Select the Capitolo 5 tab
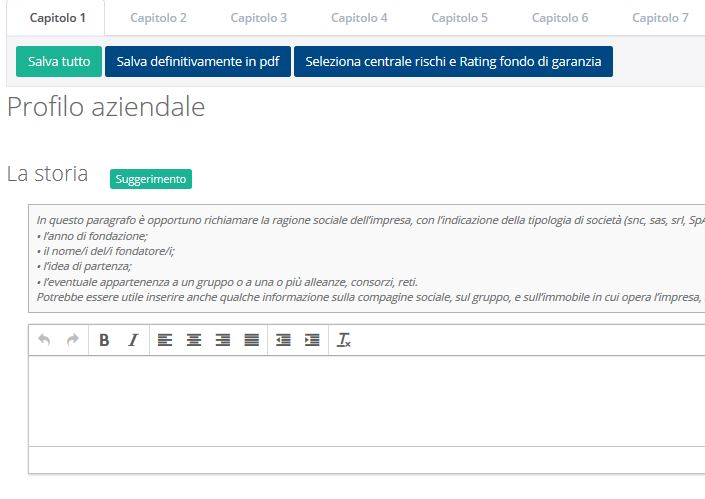Screen dimensions: 705x499 pos(459,18)
